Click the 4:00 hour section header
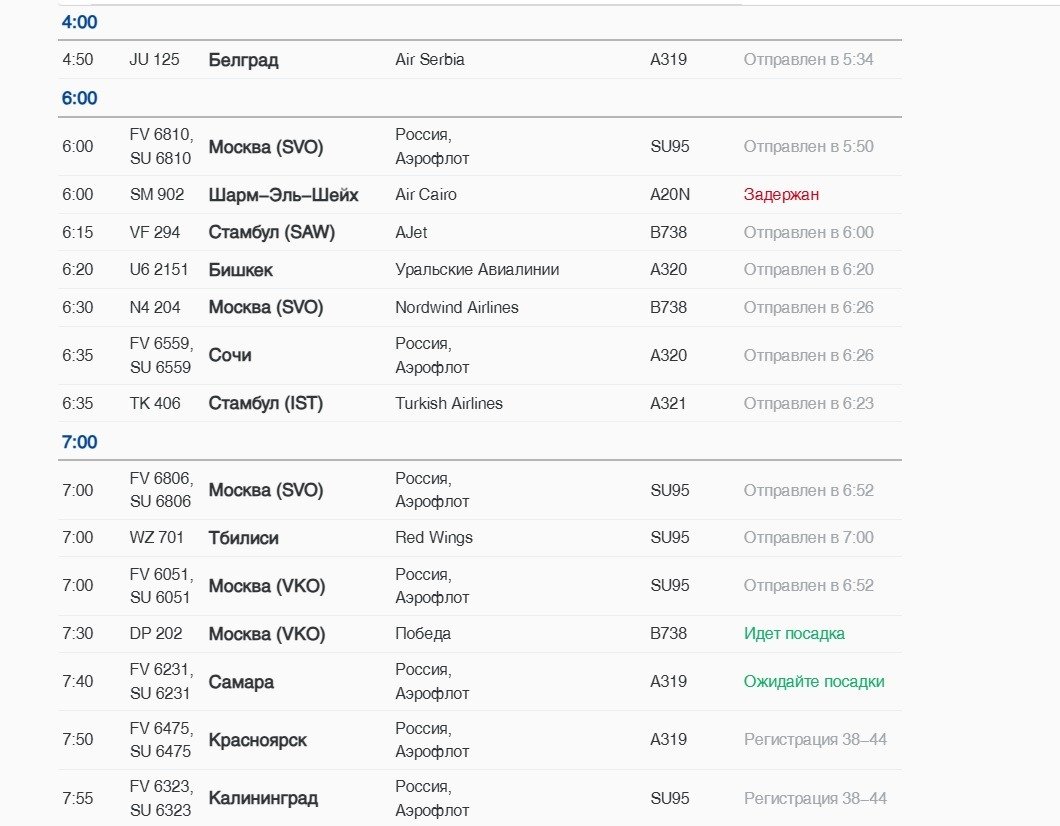This screenshot has width=1060, height=826. point(79,22)
